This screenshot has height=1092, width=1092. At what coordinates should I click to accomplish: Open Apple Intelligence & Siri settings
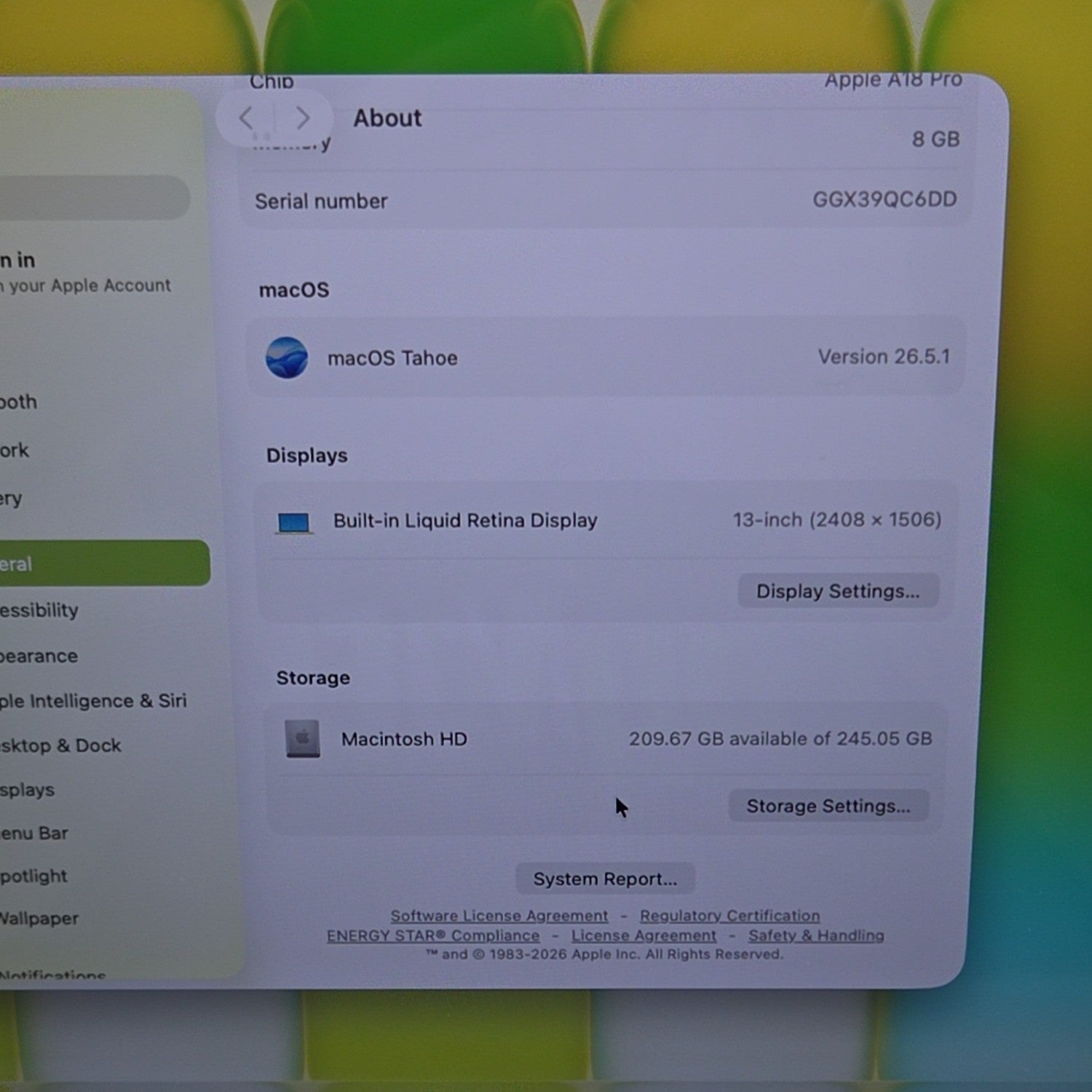click(x=93, y=700)
